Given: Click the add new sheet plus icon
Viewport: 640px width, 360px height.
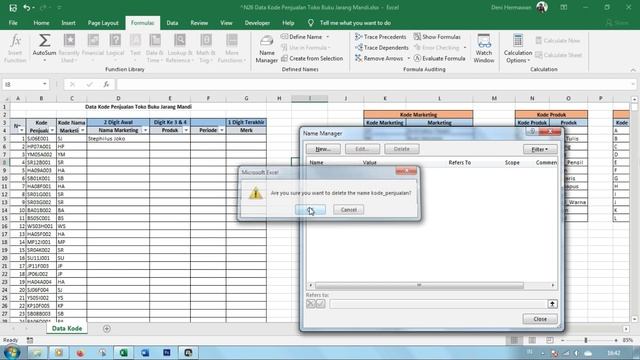Looking at the screenshot, I should pyautogui.click(x=107, y=329).
